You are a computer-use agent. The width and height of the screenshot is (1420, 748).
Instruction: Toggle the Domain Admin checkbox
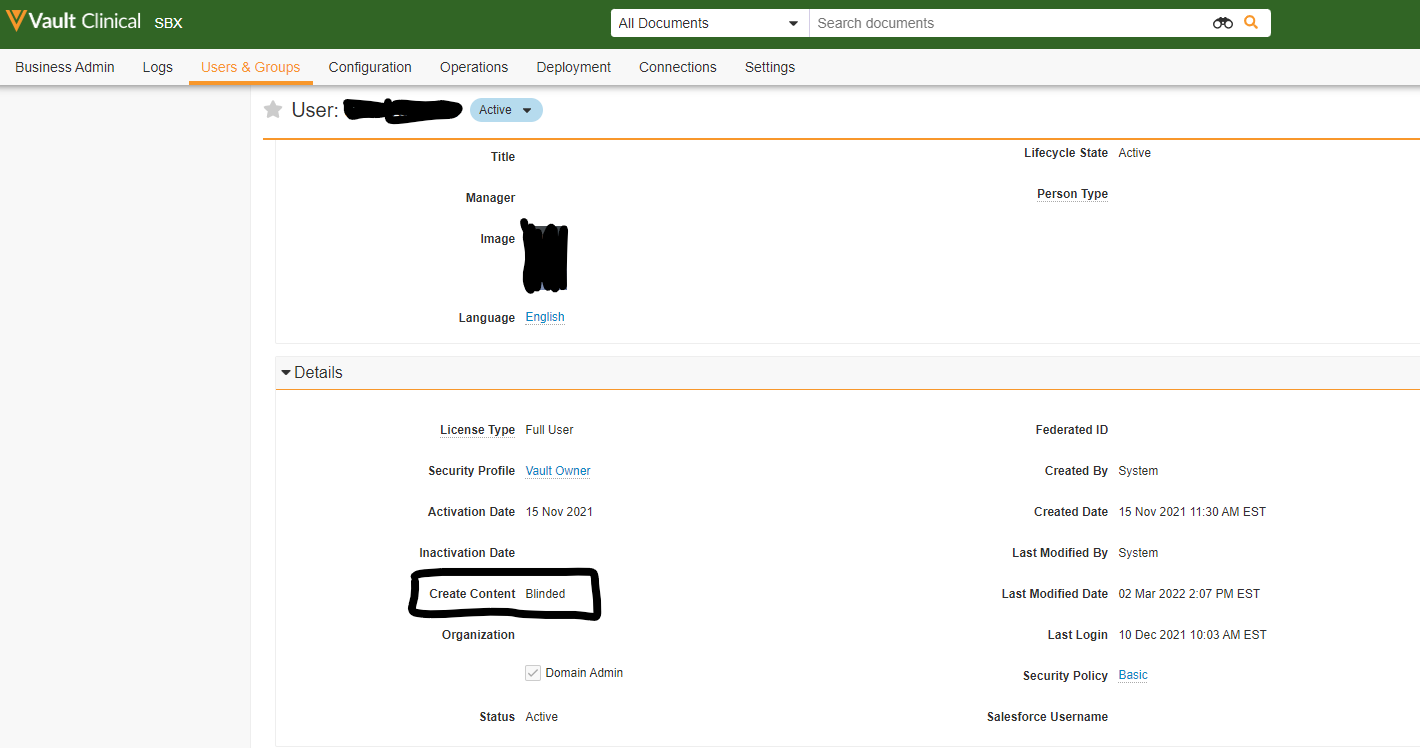533,673
